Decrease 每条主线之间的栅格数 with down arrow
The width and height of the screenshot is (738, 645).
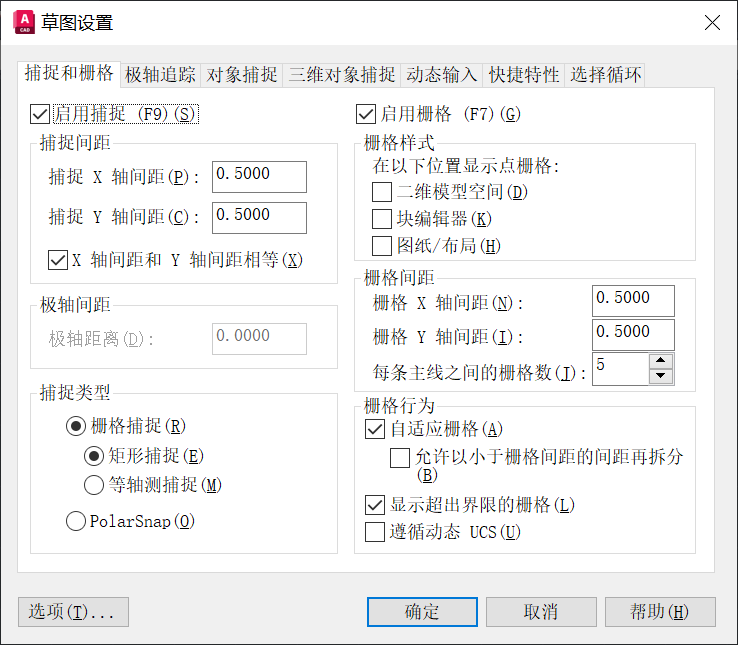click(660, 376)
